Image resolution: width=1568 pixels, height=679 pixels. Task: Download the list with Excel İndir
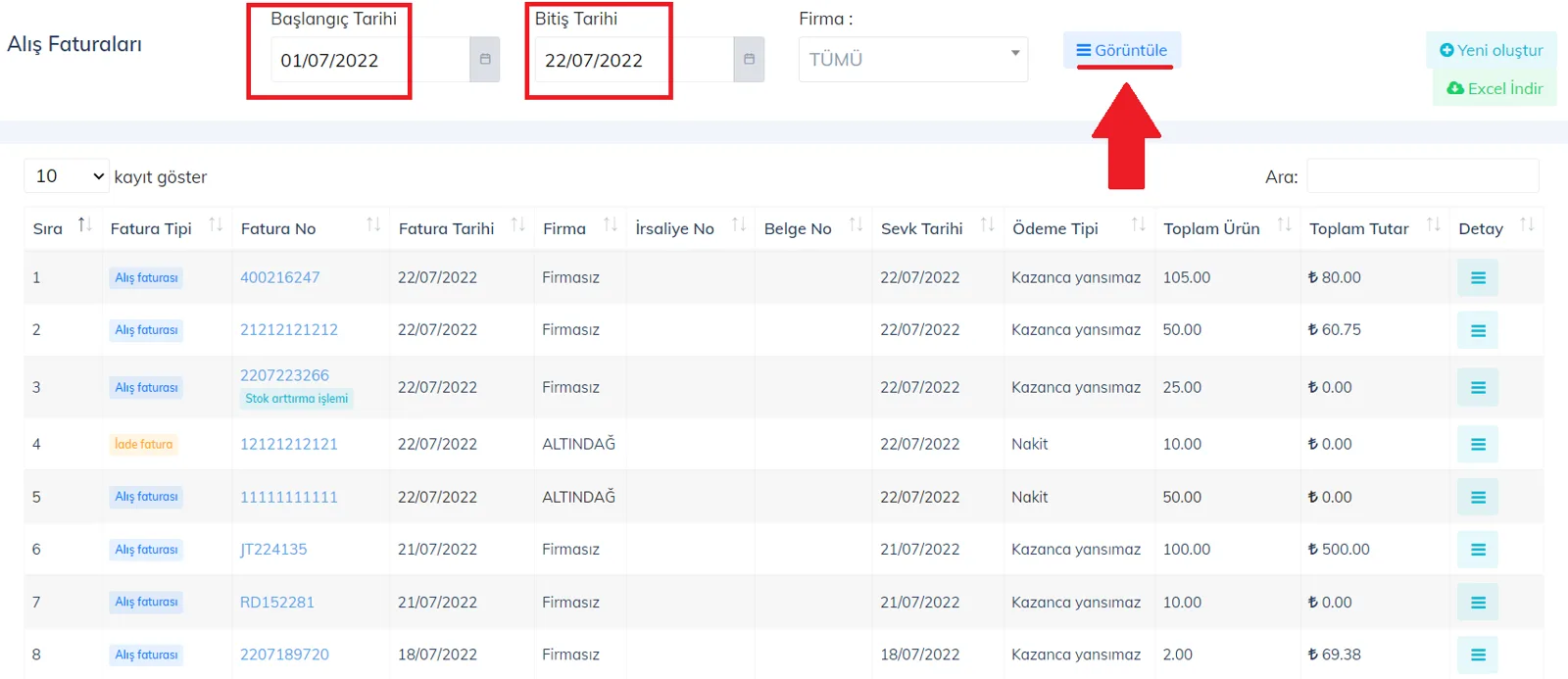coord(1494,88)
